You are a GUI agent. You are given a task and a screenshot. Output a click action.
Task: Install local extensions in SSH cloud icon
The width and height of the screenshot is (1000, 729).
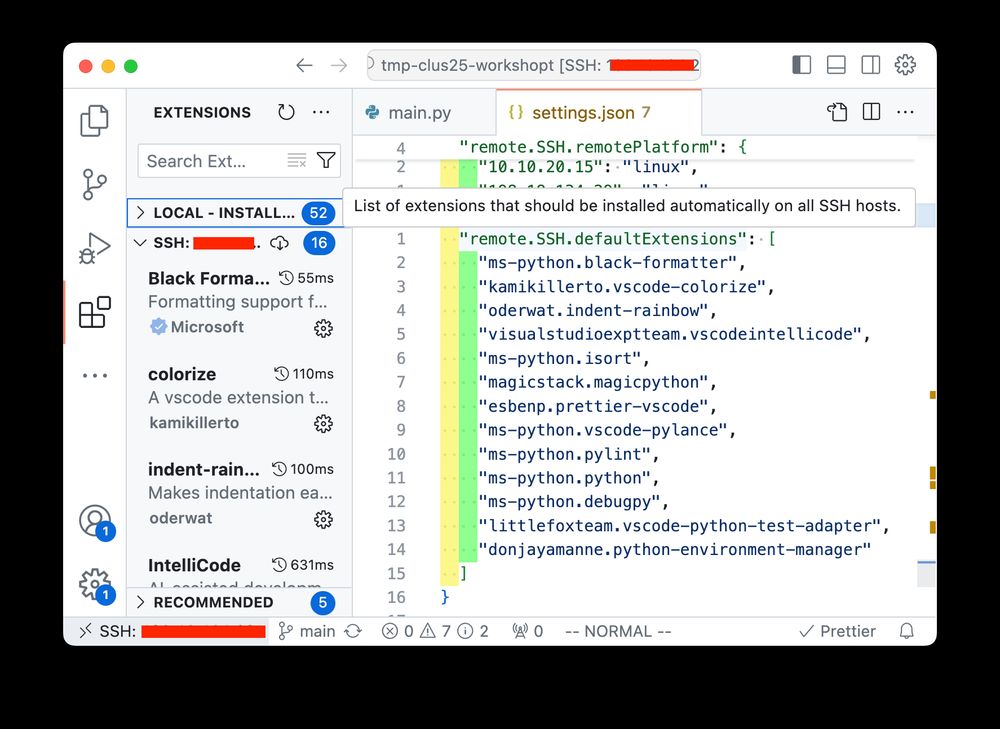[x=279, y=243]
